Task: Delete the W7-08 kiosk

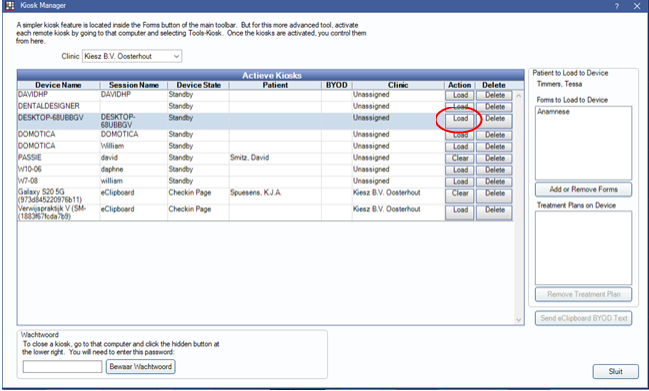Action: pyautogui.click(x=494, y=181)
